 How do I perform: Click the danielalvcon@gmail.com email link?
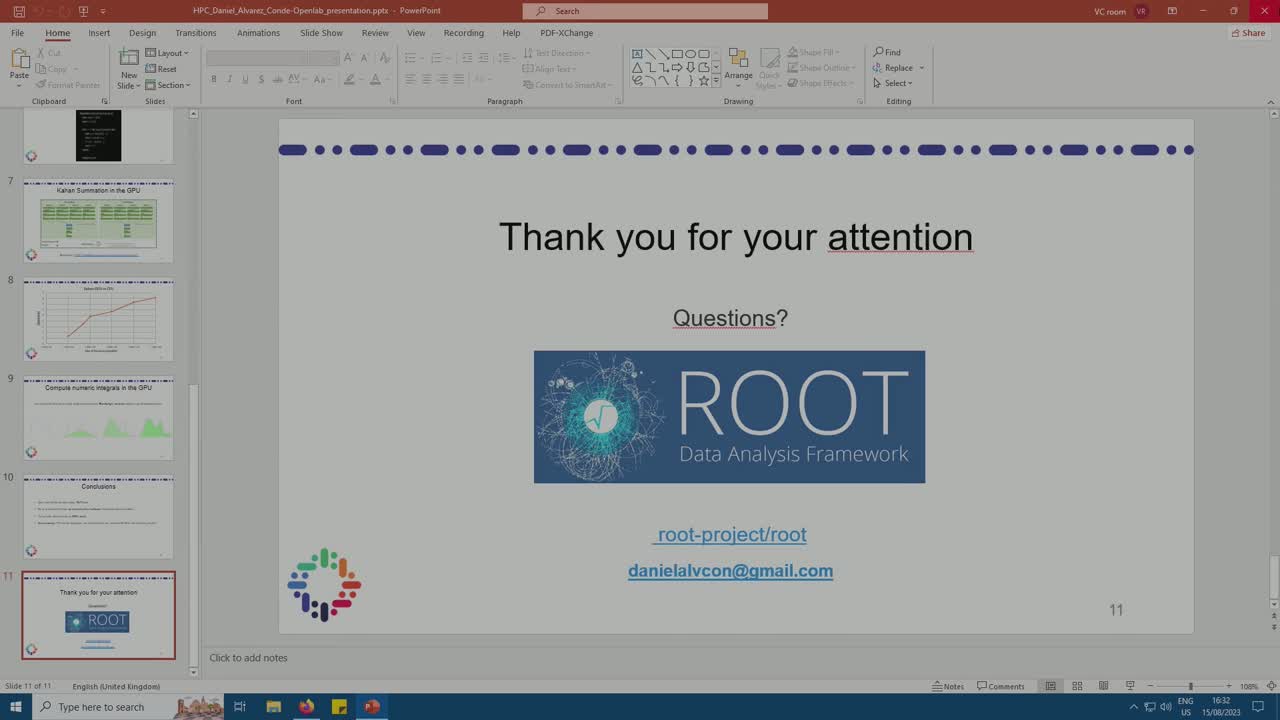coord(730,571)
